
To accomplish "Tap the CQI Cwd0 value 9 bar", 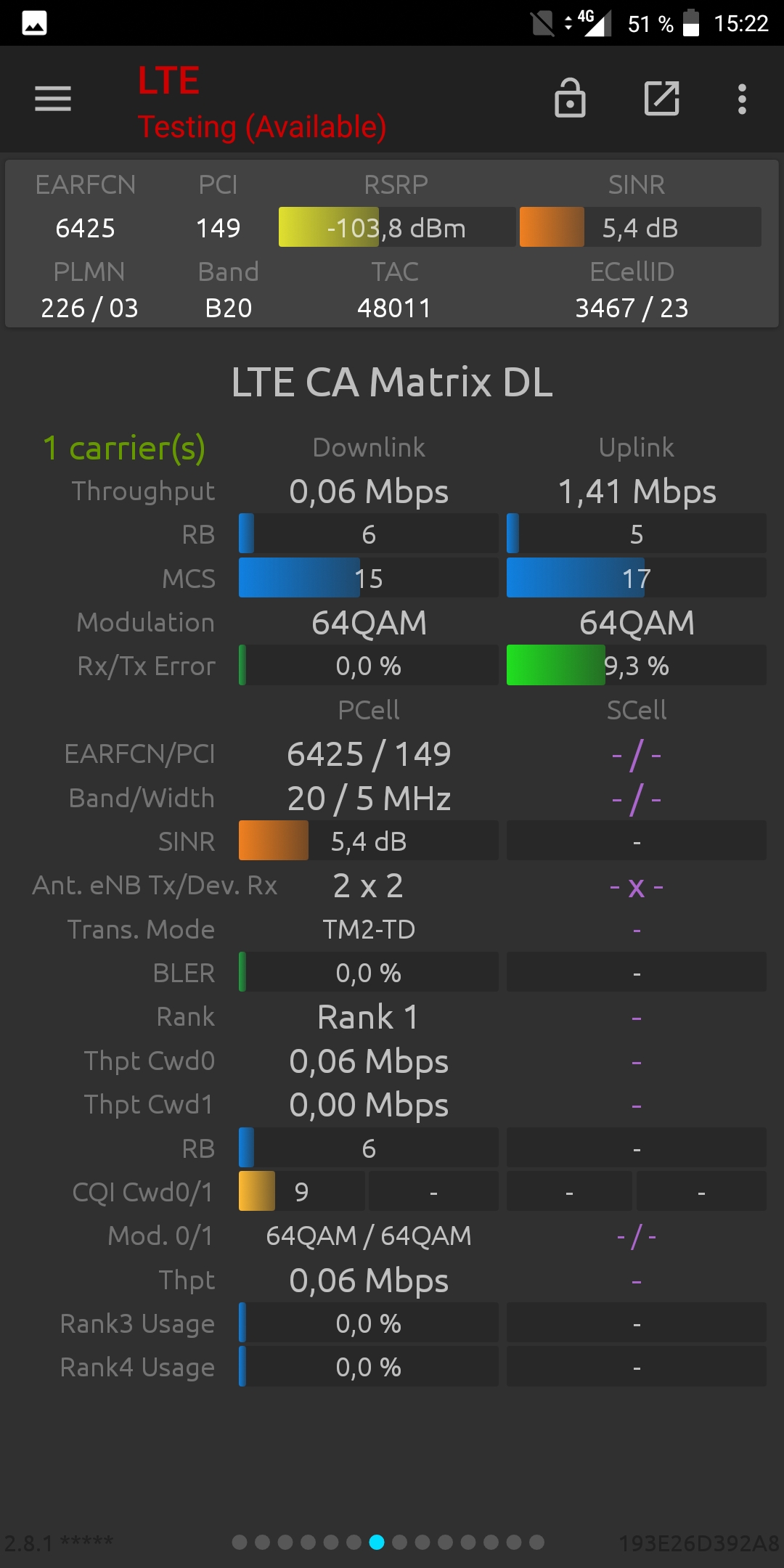I will [x=302, y=1191].
